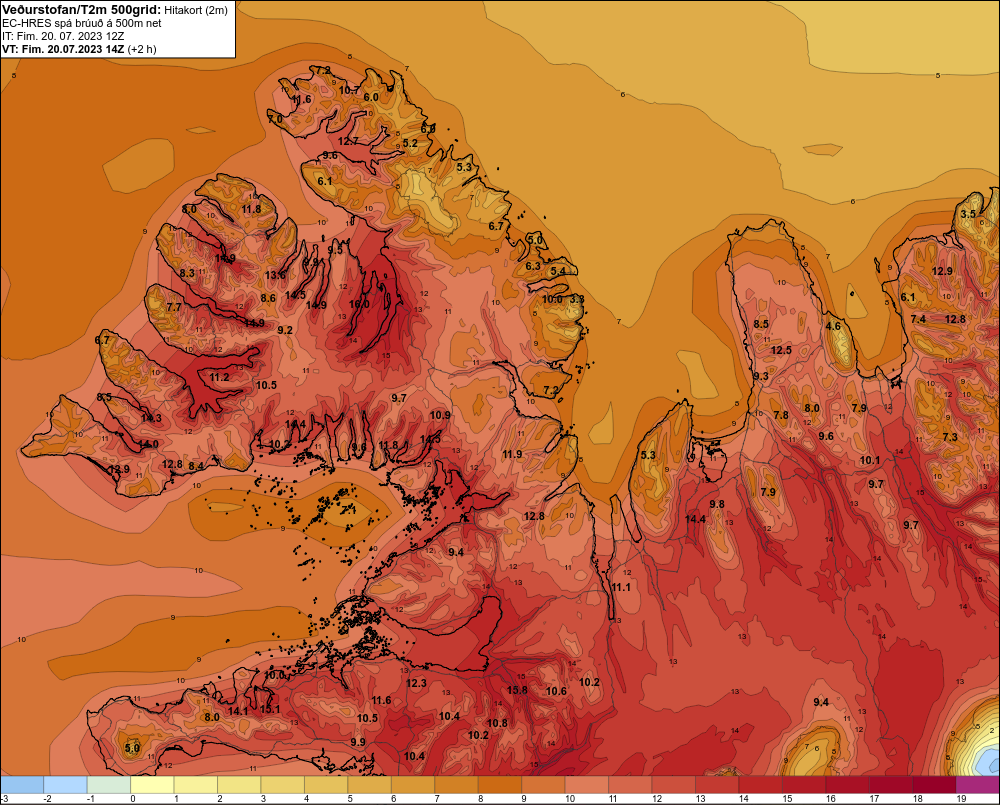Click the '12.3' temperature label
The image size is (1000, 805).
coord(416,683)
